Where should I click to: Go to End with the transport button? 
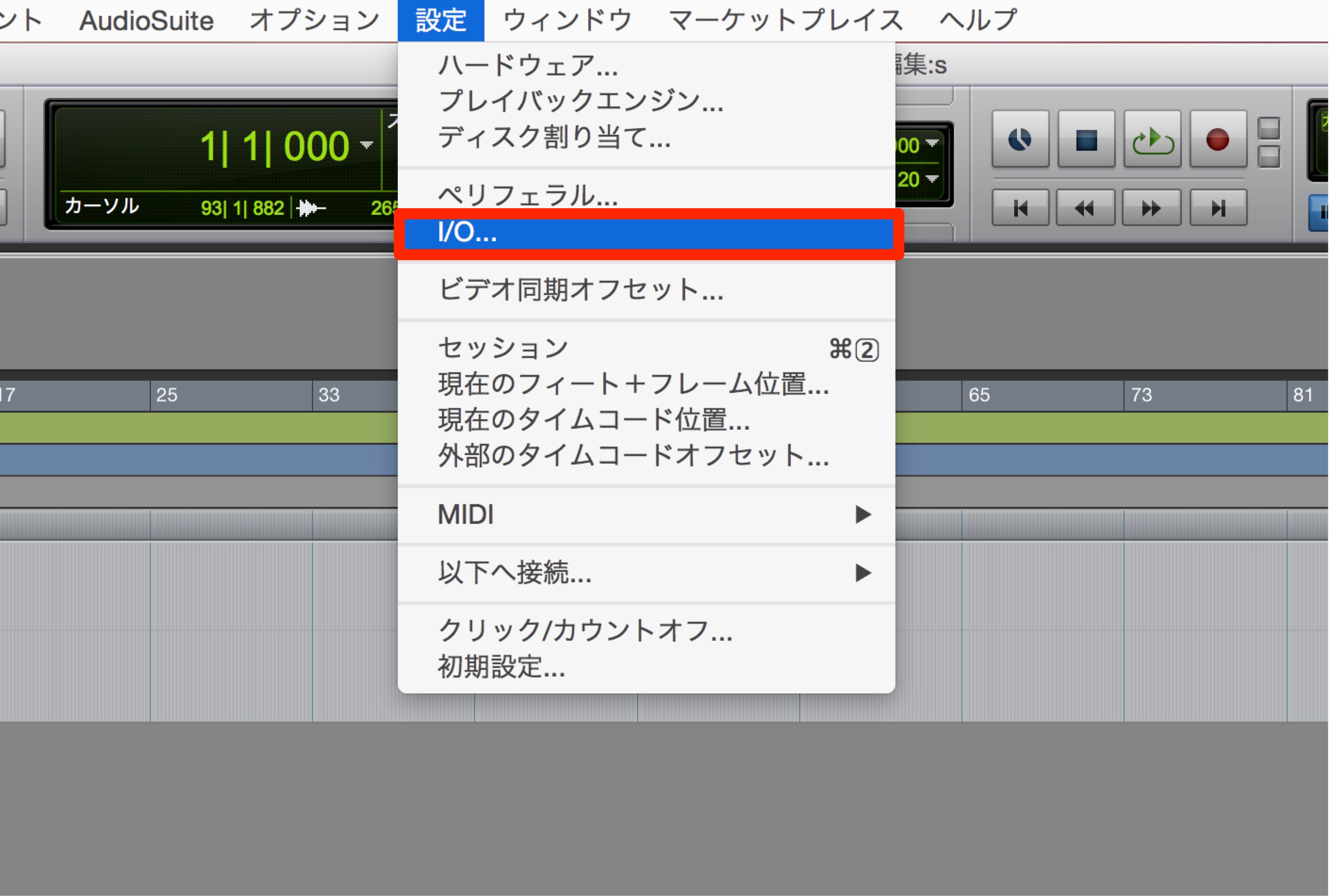[x=1218, y=208]
